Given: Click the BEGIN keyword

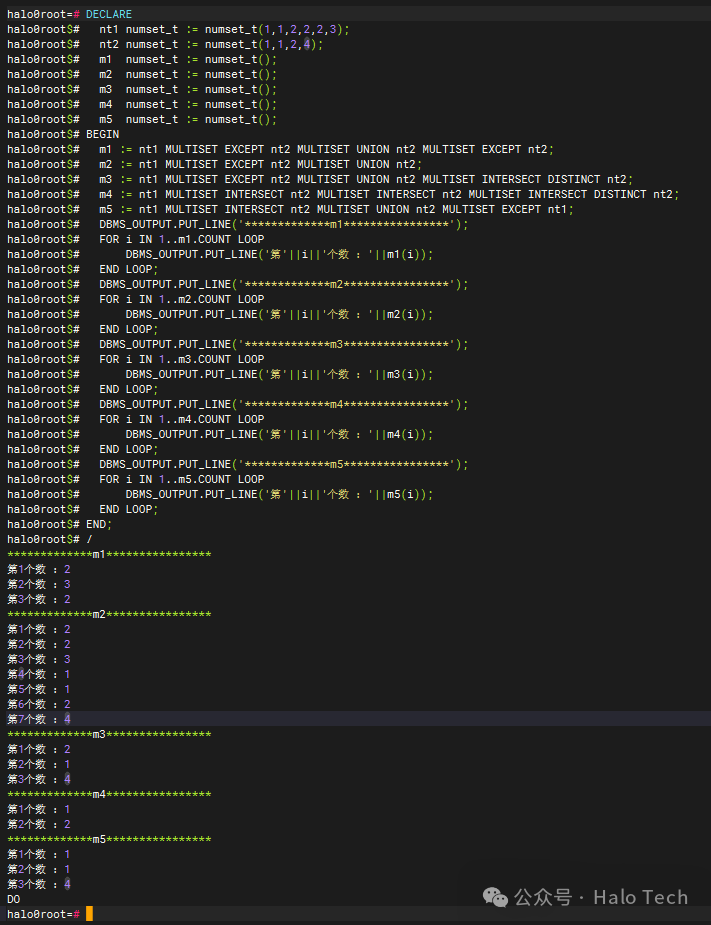Looking at the screenshot, I should pyautogui.click(x=103, y=135).
